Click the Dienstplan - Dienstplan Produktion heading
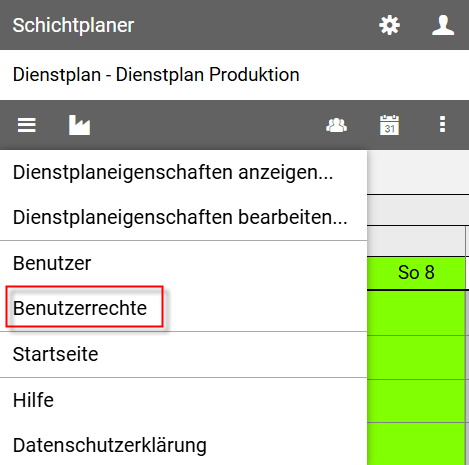The height and width of the screenshot is (465, 469). (156, 75)
